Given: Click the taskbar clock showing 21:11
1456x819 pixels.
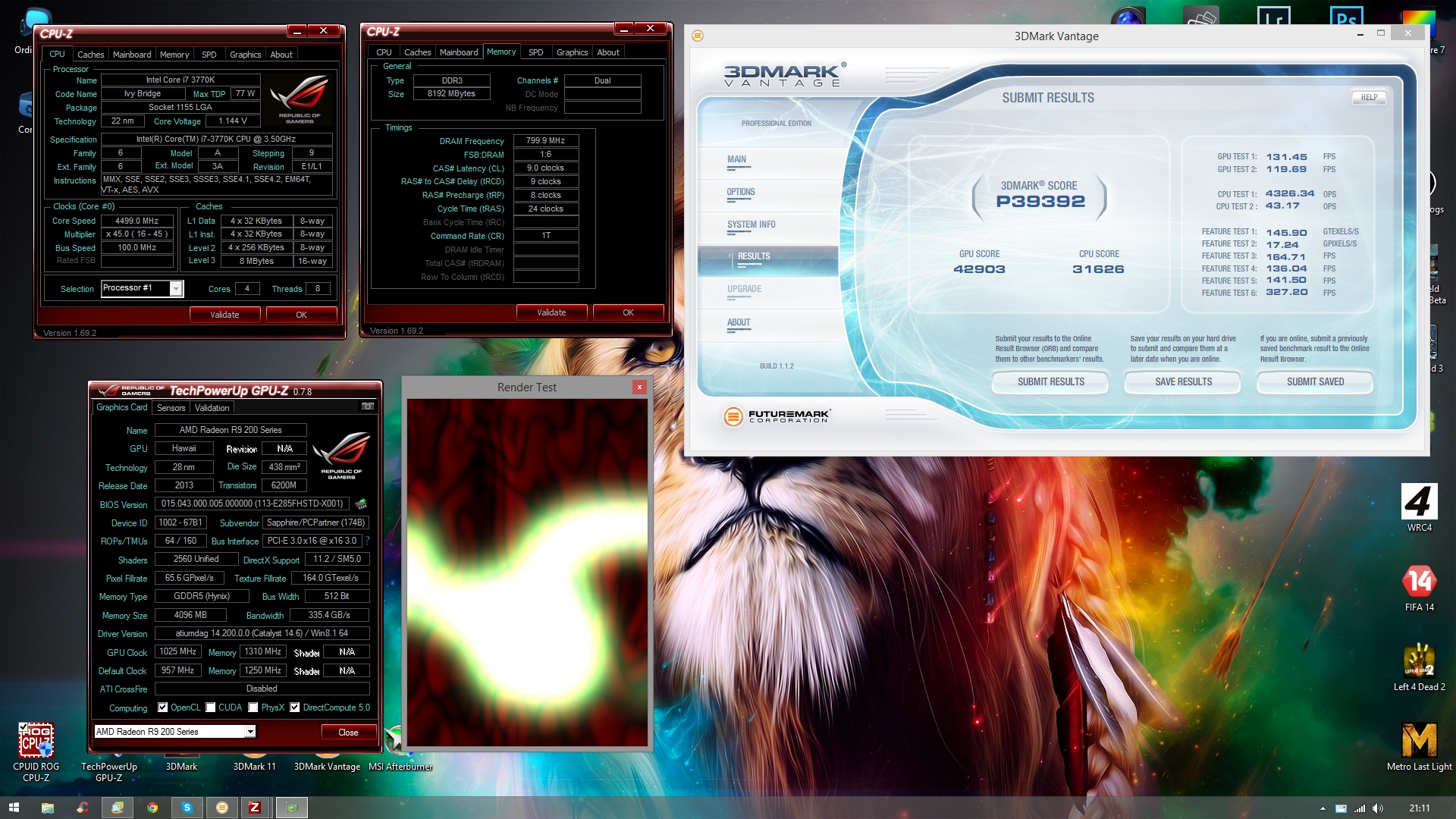Looking at the screenshot, I should coord(1420,808).
